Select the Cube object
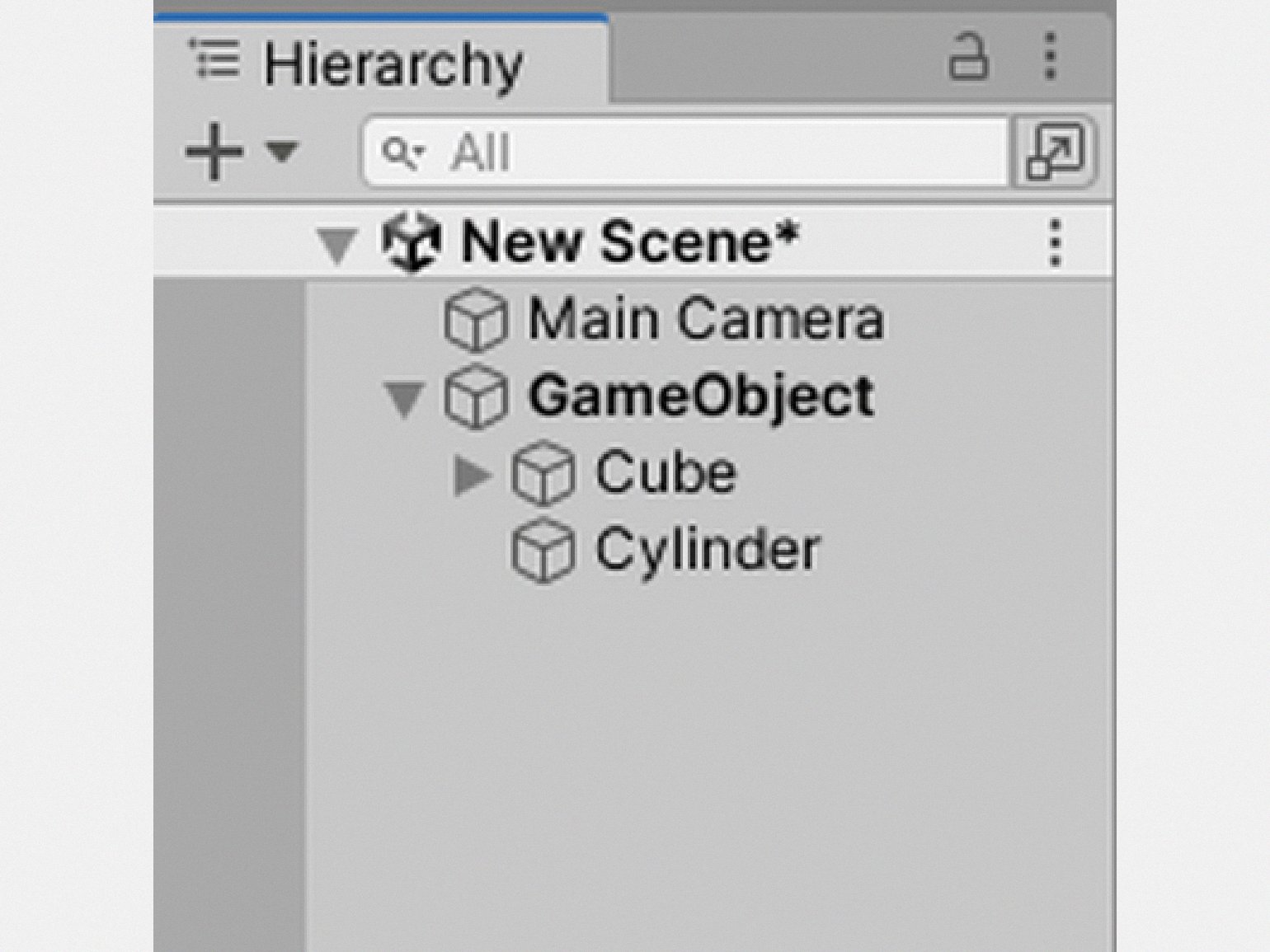The width and height of the screenshot is (1270, 952). 666,474
